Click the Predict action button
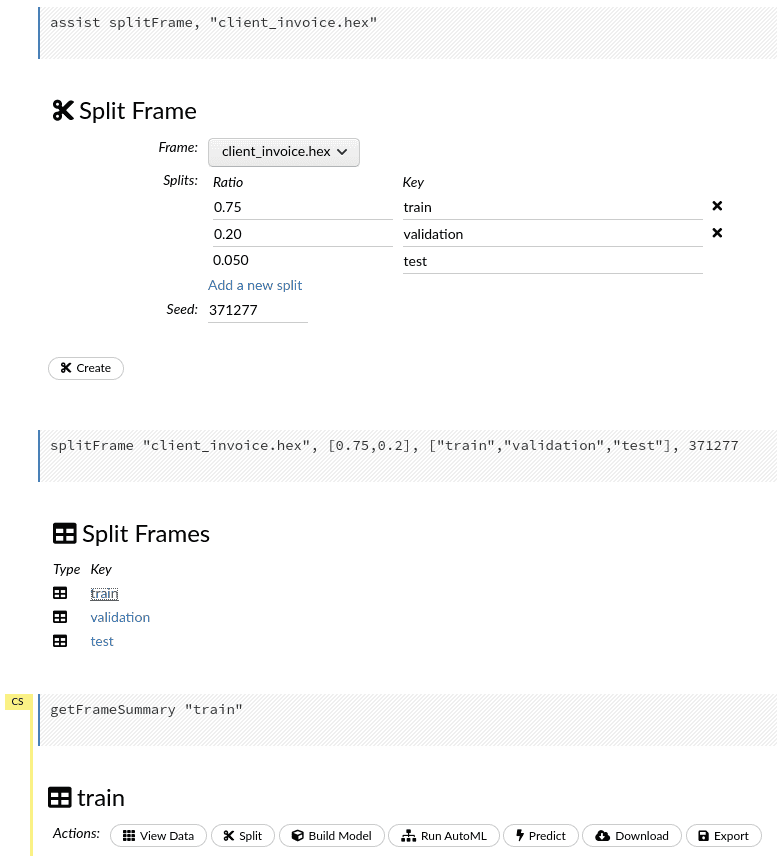The height and width of the screenshot is (856, 777). pos(540,836)
